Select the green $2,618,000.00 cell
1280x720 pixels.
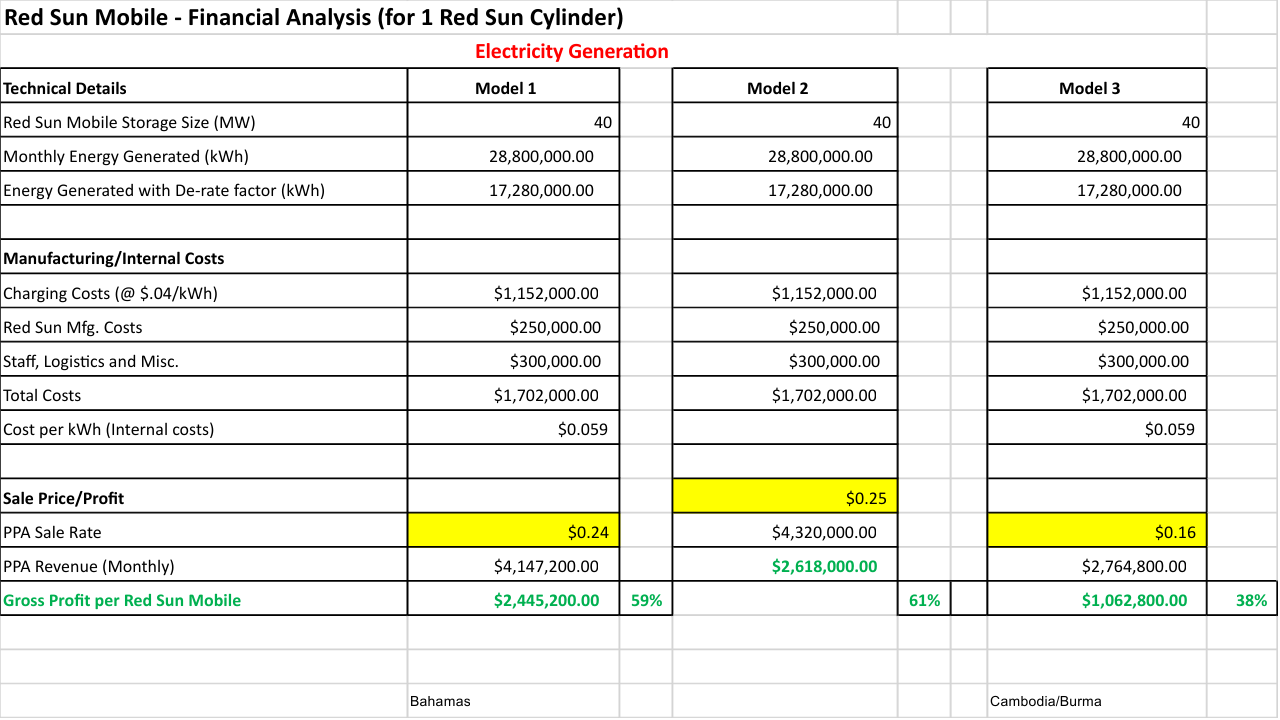pyautogui.click(x=785, y=565)
